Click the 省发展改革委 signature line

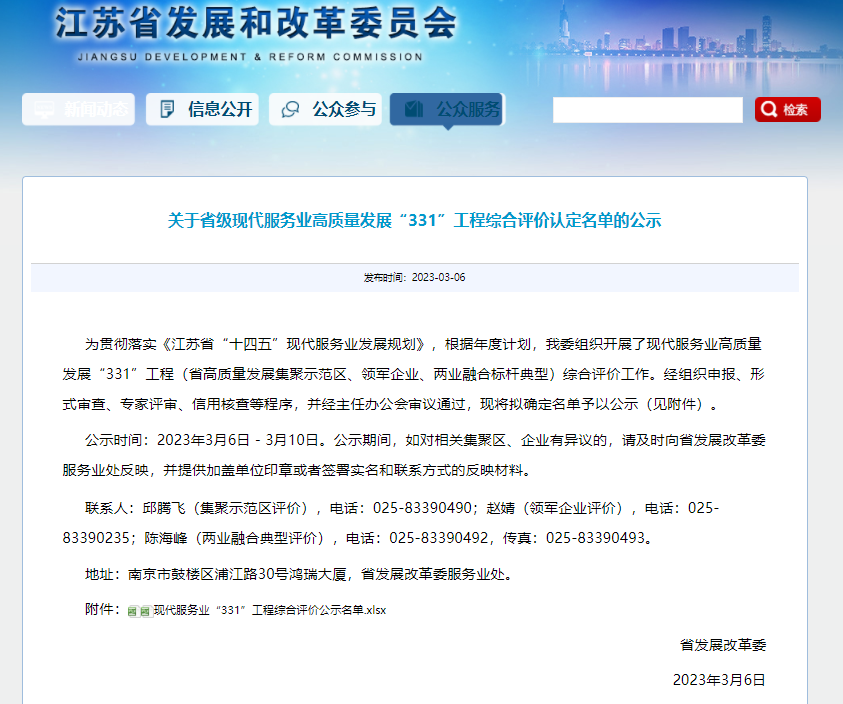click(722, 645)
